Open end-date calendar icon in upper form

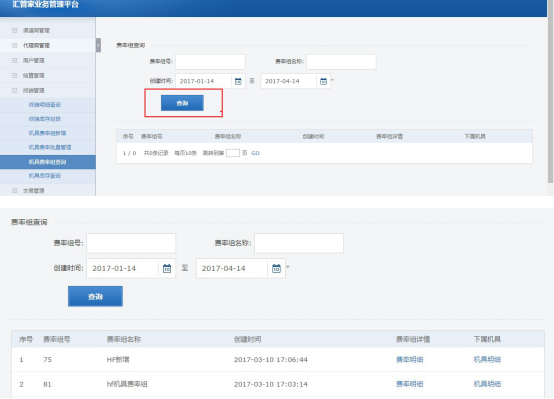pyautogui.click(x=323, y=81)
